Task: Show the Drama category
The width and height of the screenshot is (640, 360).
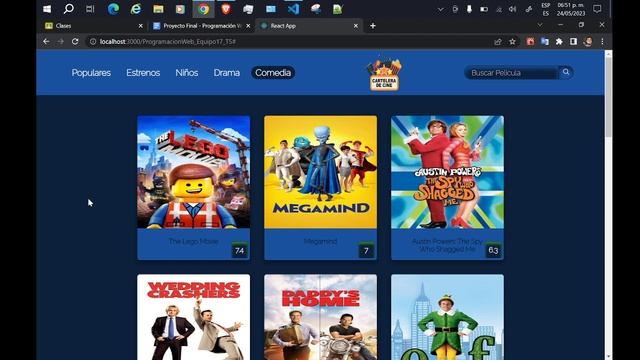Action: (x=227, y=73)
